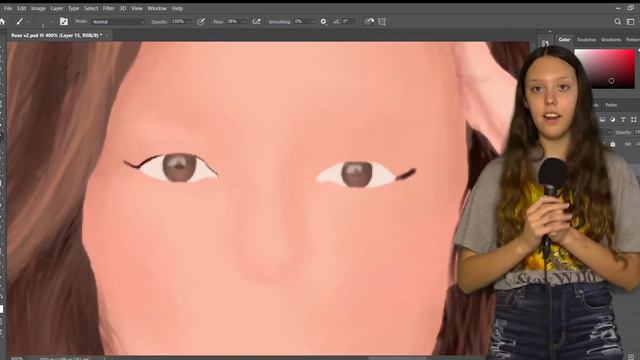Pick a color in the red color field
This screenshot has height=360, width=640.
tap(605, 69)
